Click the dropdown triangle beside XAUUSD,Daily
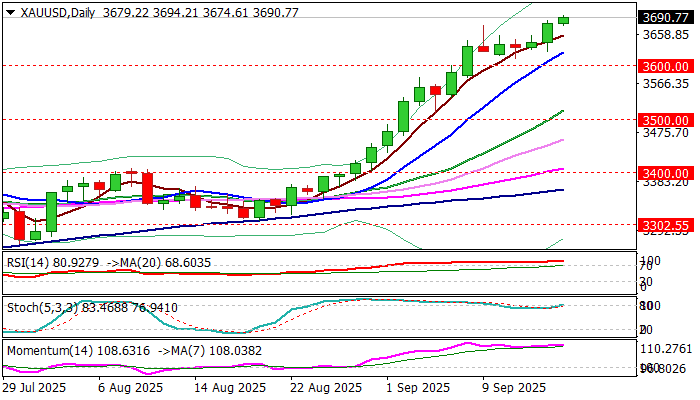The width and height of the screenshot is (700, 400). click(11, 13)
